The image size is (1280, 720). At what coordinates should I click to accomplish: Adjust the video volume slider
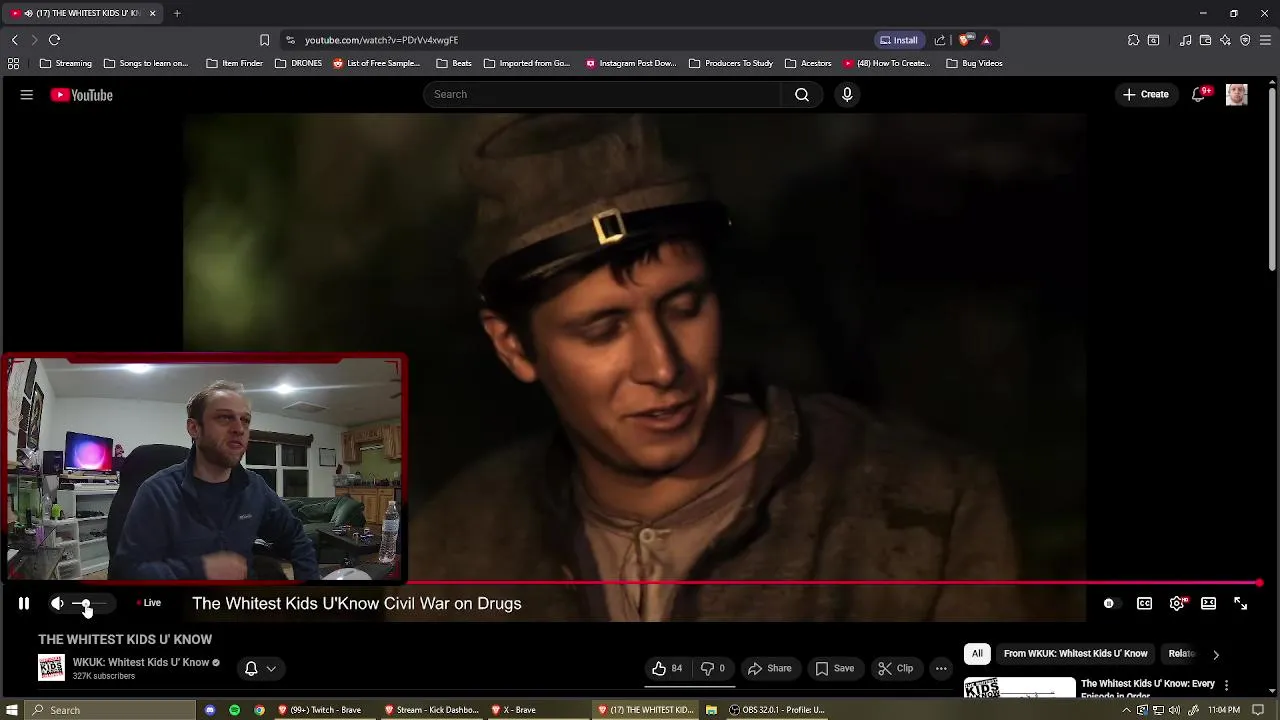click(90, 603)
